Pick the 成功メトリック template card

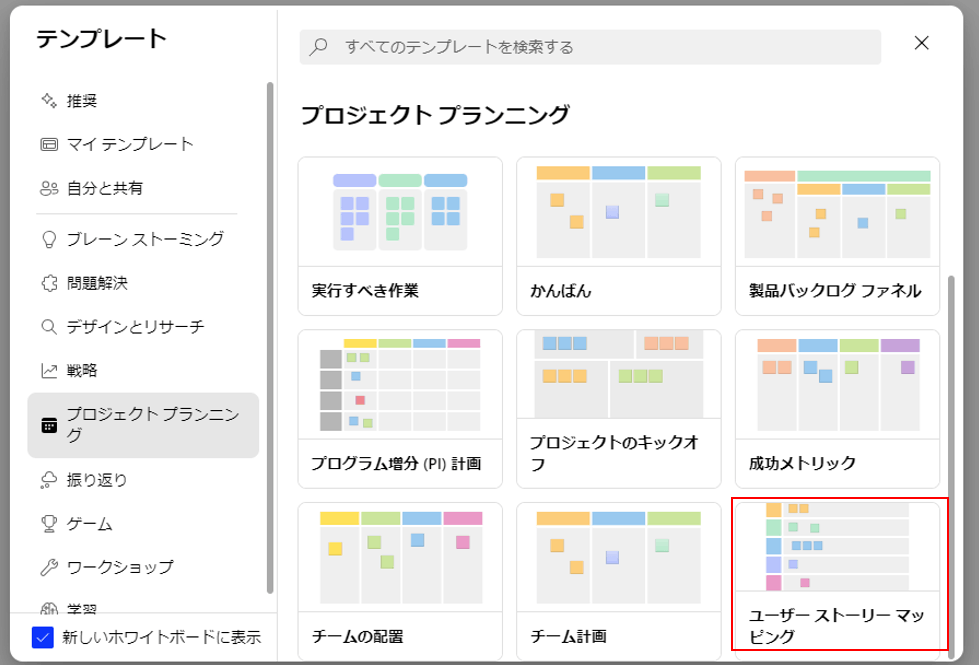point(837,409)
